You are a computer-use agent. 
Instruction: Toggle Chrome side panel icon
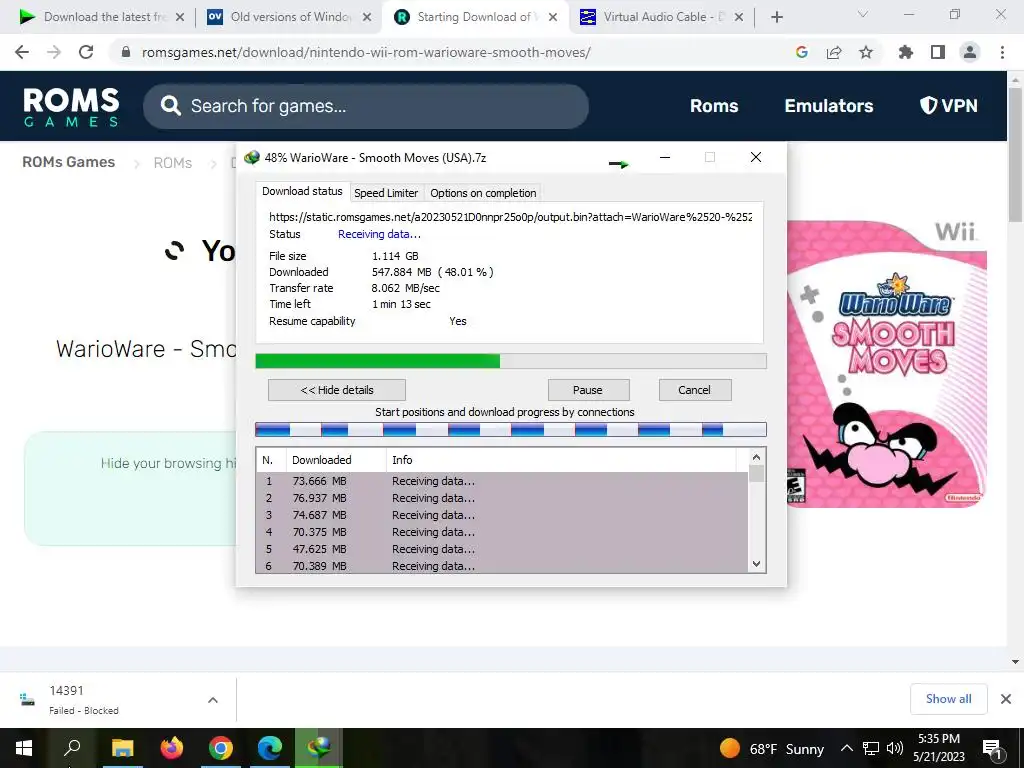pyautogui.click(x=938, y=52)
